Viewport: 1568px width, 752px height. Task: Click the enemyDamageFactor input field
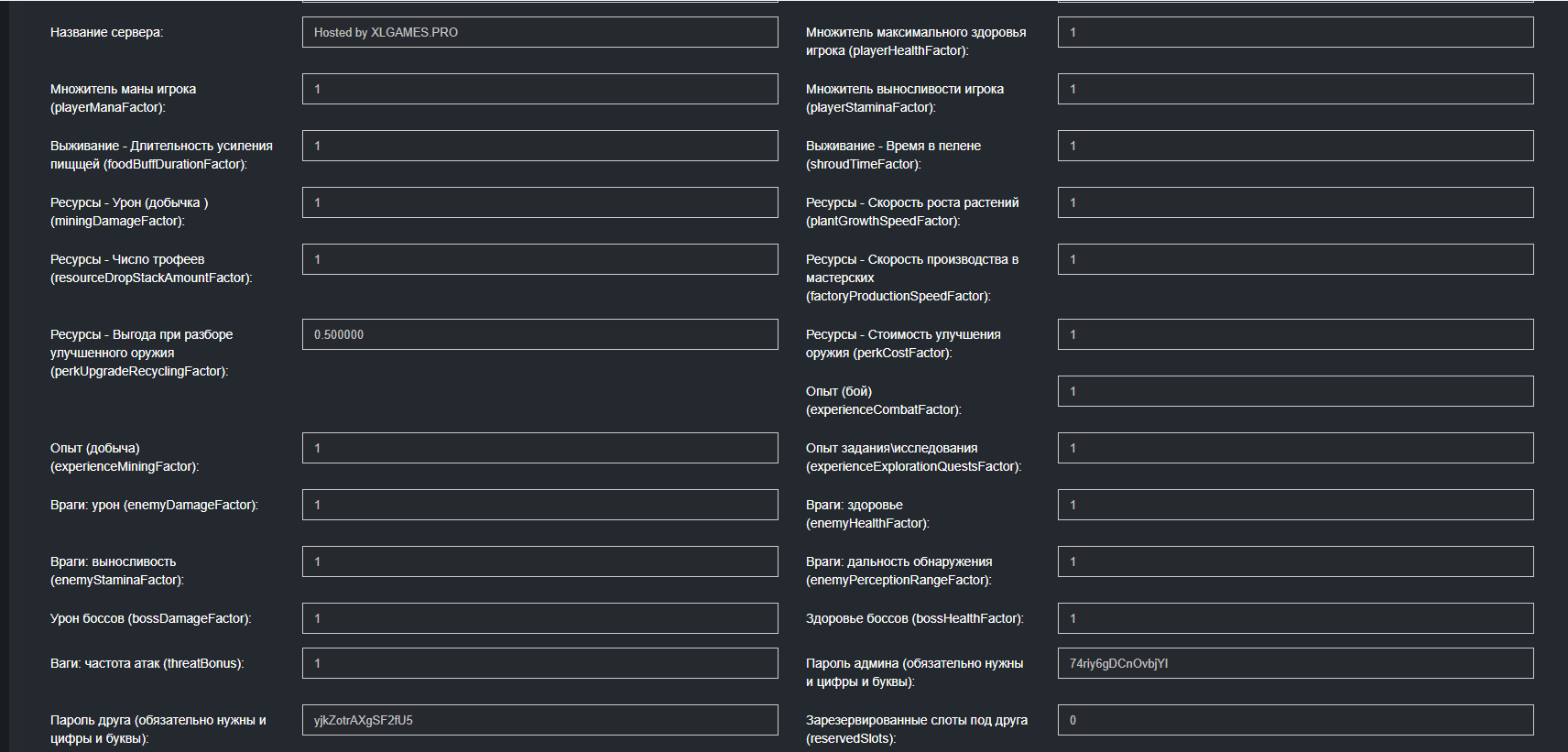[539, 505]
